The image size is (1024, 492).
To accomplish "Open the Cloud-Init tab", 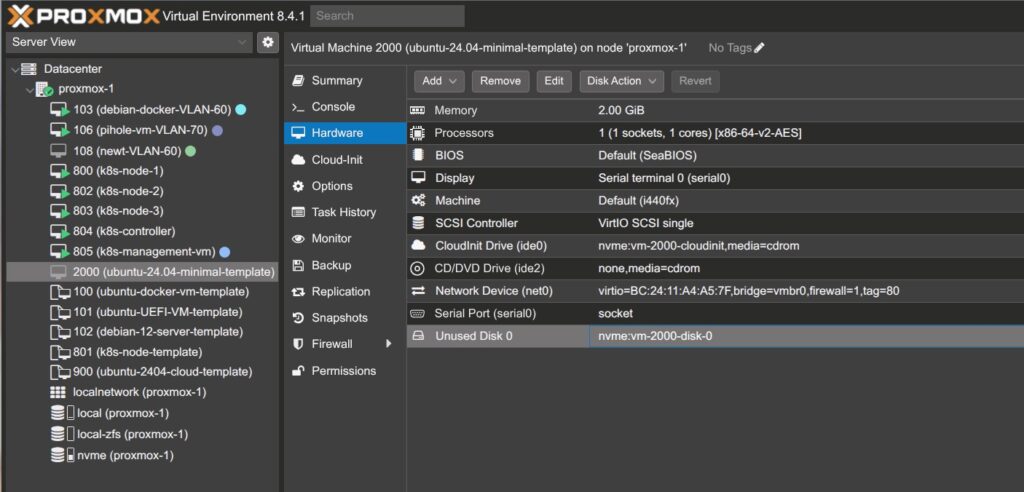I will click(x=345, y=159).
